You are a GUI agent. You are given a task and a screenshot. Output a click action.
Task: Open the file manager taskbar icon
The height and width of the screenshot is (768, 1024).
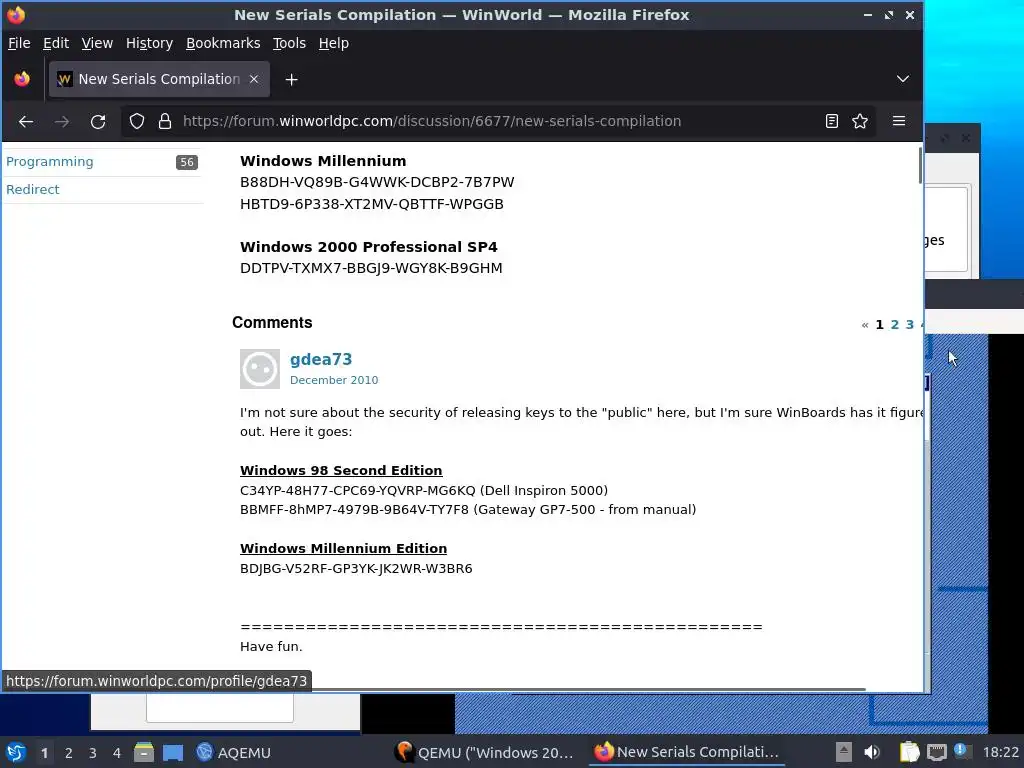(144, 752)
